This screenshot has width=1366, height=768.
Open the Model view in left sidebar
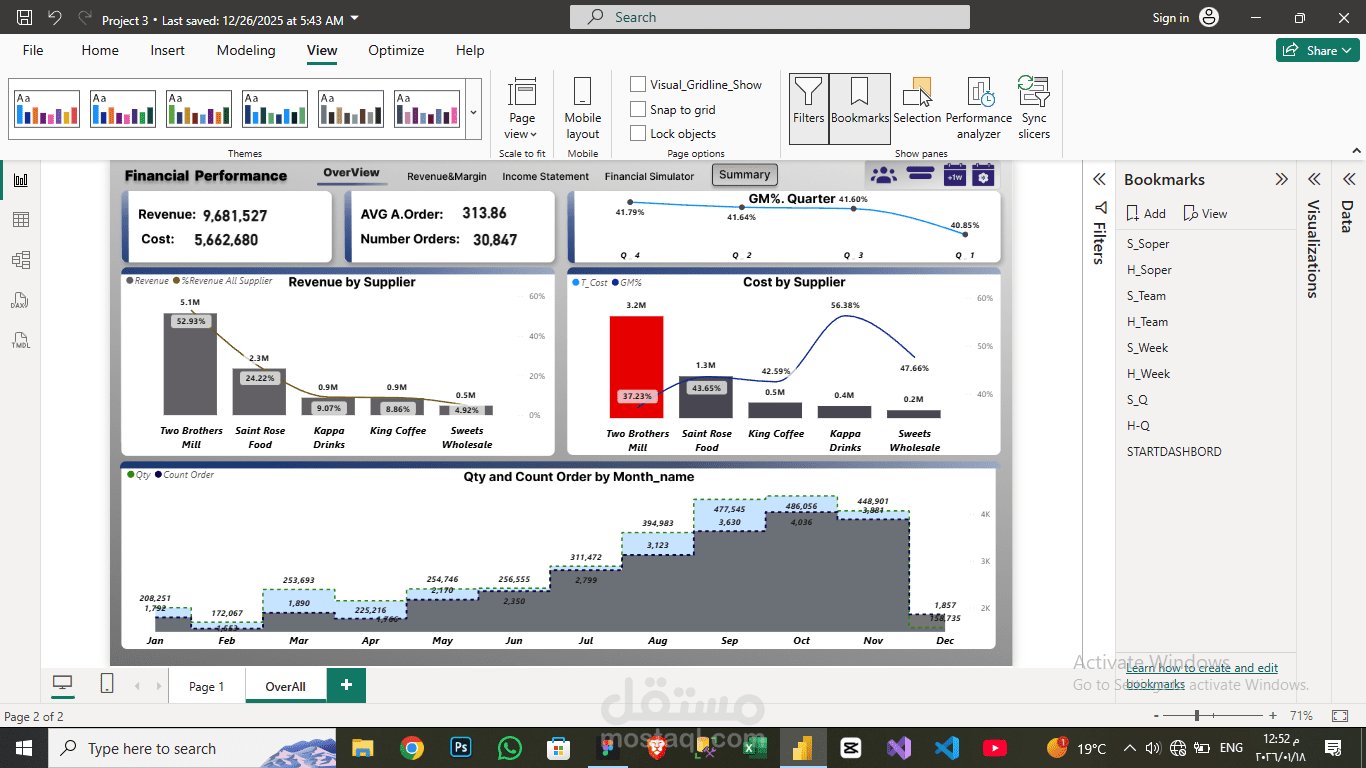pyautogui.click(x=21, y=260)
